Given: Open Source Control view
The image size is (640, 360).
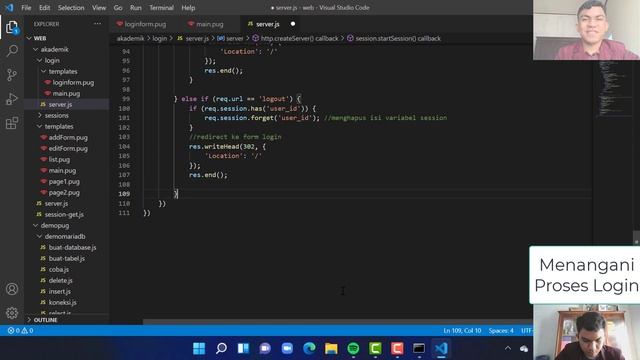Looking at the screenshot, I should pyautogui.click(x=12, y=75).
